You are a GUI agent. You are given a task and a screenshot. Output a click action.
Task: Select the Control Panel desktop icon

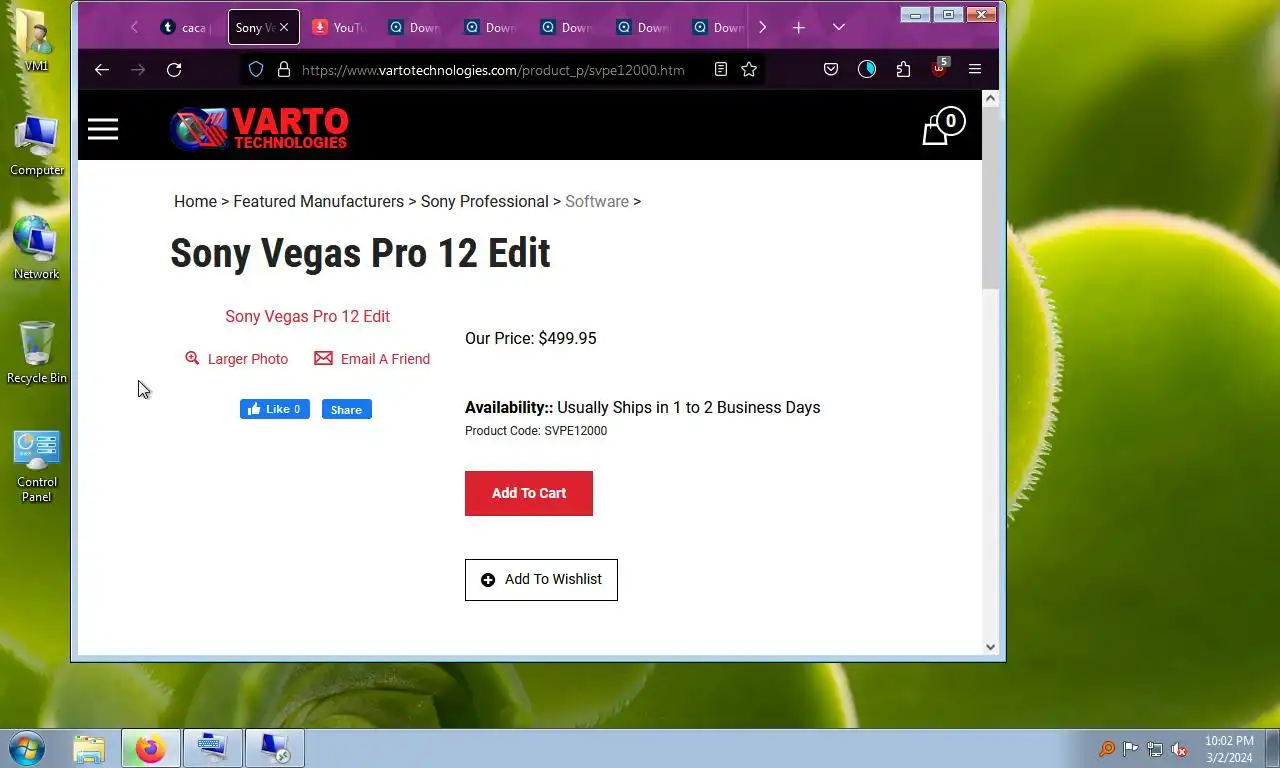tap(37, 467)
